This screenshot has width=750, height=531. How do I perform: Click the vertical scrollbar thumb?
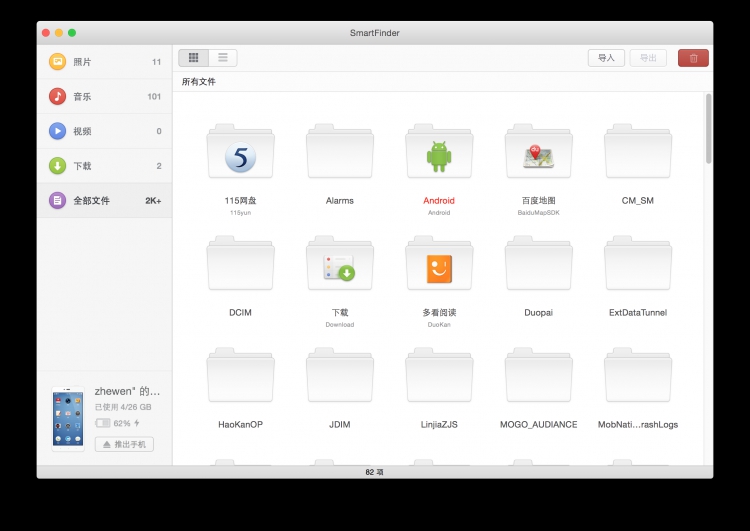tap(708, 129)
